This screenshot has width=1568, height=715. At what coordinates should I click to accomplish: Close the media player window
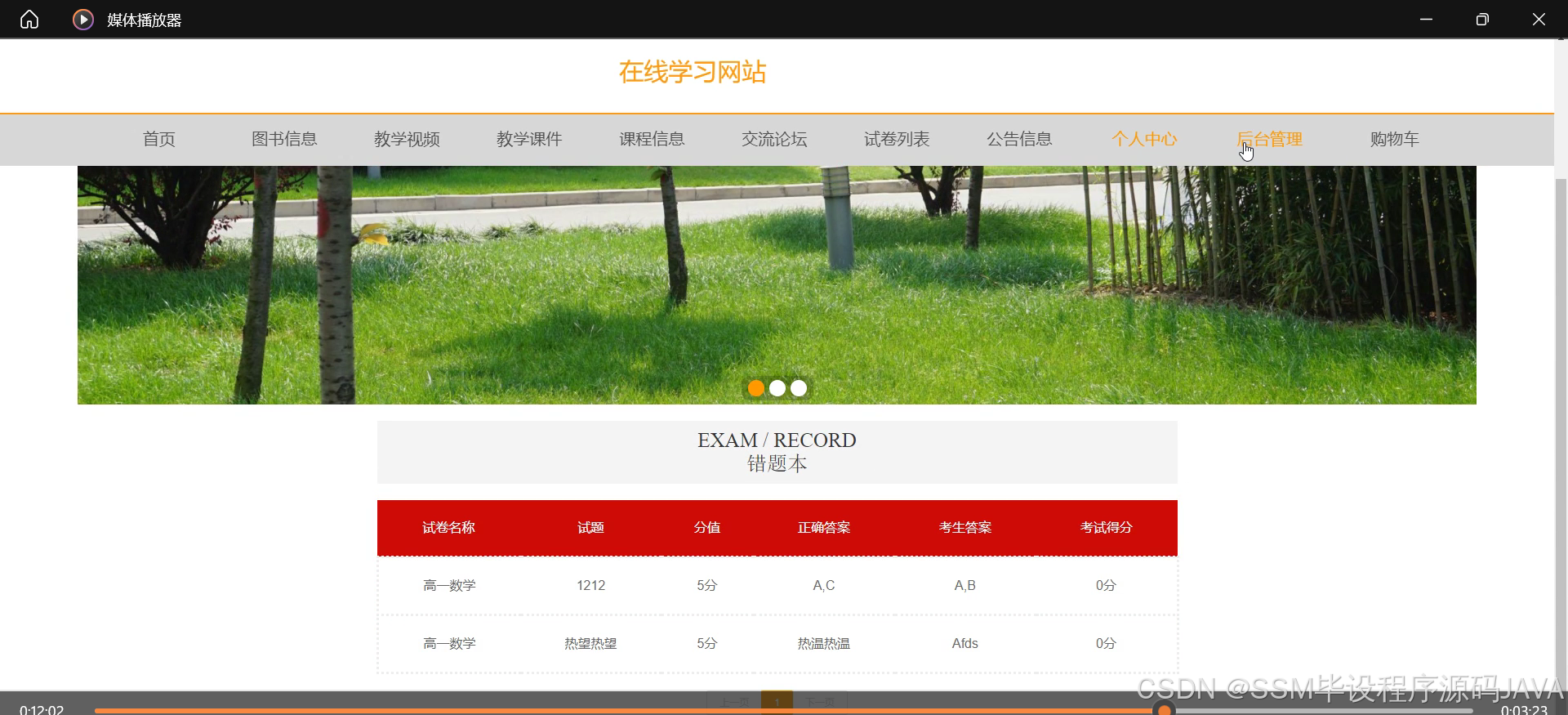pos(1539,20)
